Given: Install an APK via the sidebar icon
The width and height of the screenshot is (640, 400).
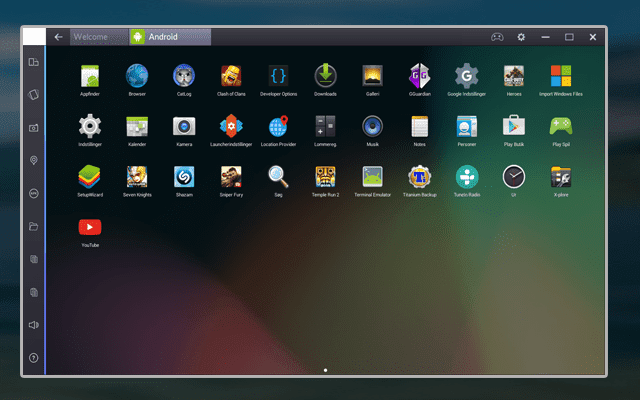Looking at the screenshot, I should coord(33,193).
